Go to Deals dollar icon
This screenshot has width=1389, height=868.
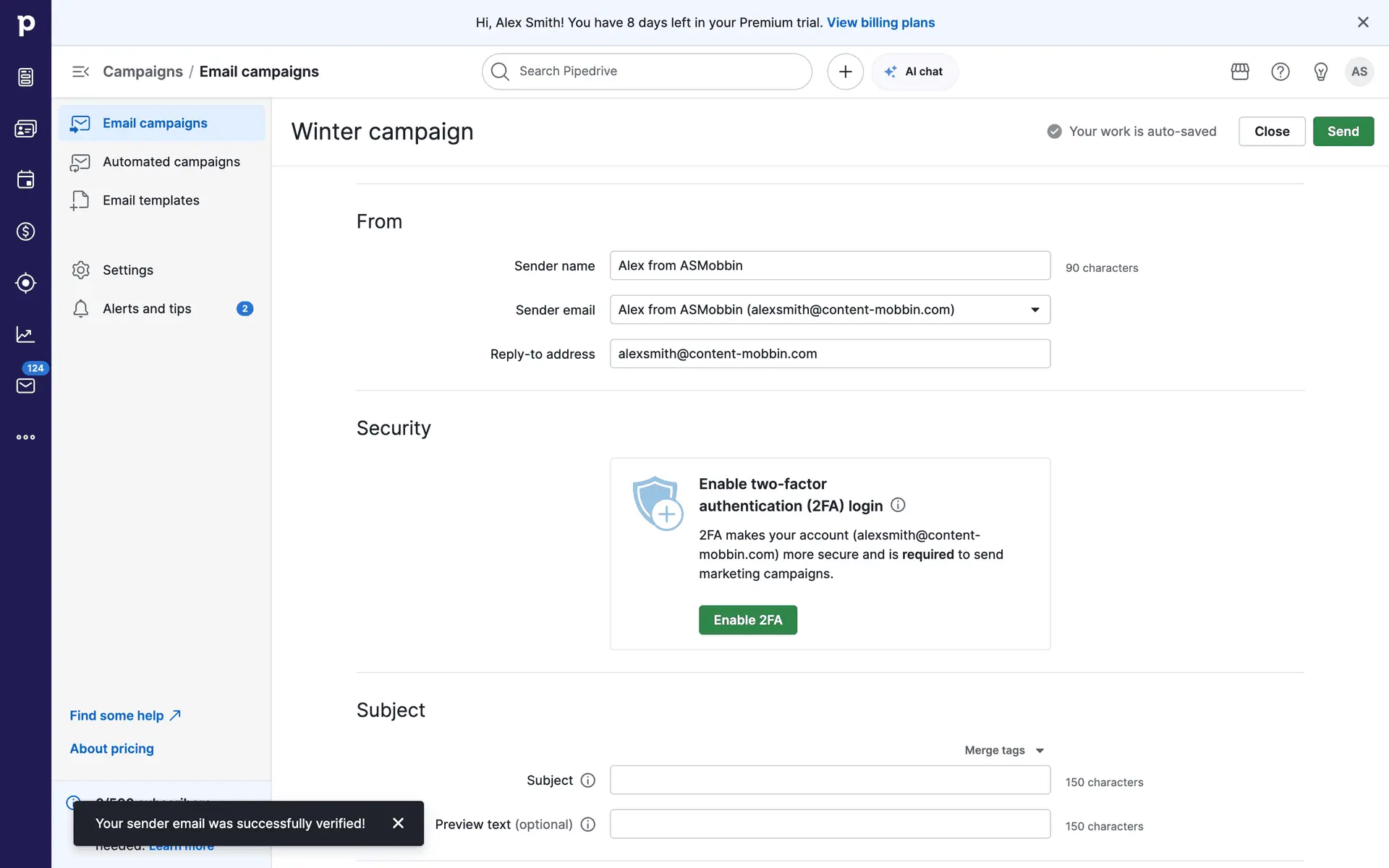(25, 231)
